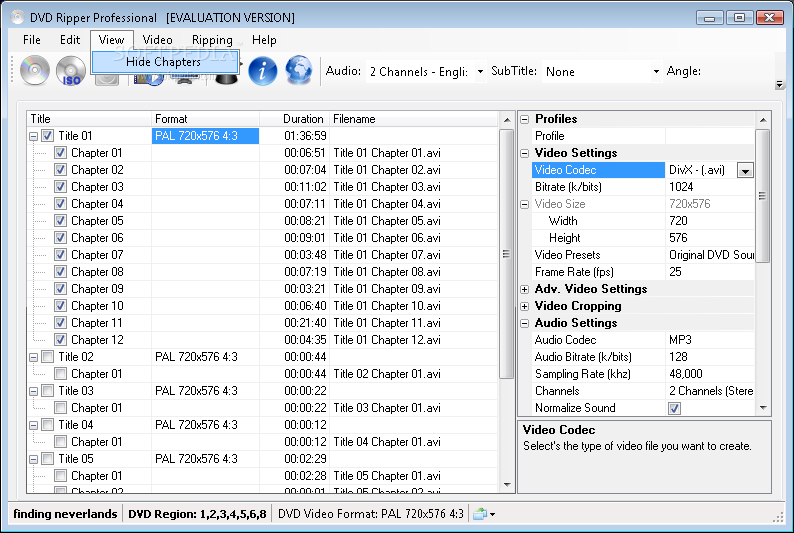Collapse the Video Settings section
The image size is (794, 533).
click(x=525, y=153)
